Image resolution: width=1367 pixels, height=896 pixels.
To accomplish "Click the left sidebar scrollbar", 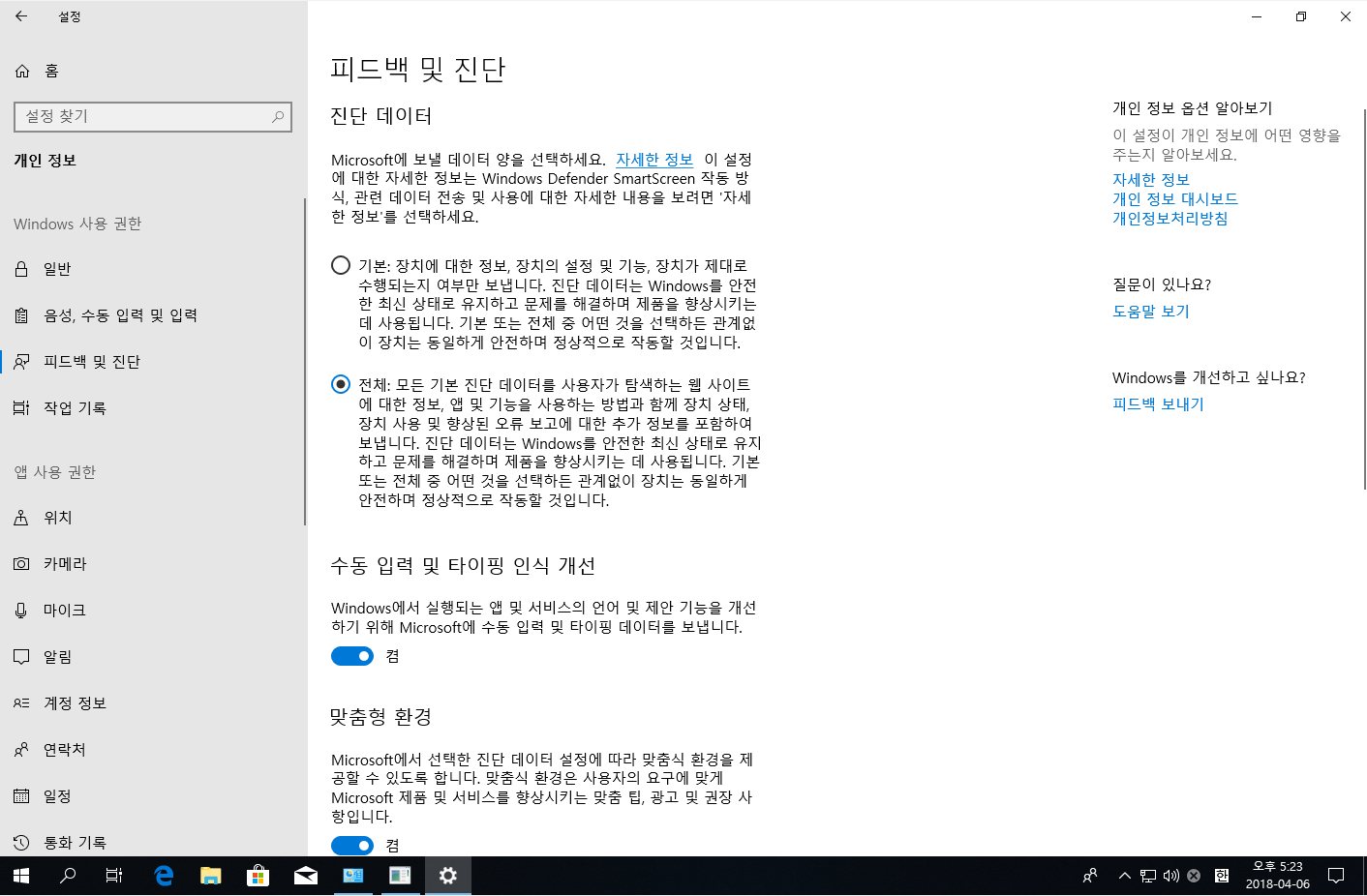I will point(305,362).
